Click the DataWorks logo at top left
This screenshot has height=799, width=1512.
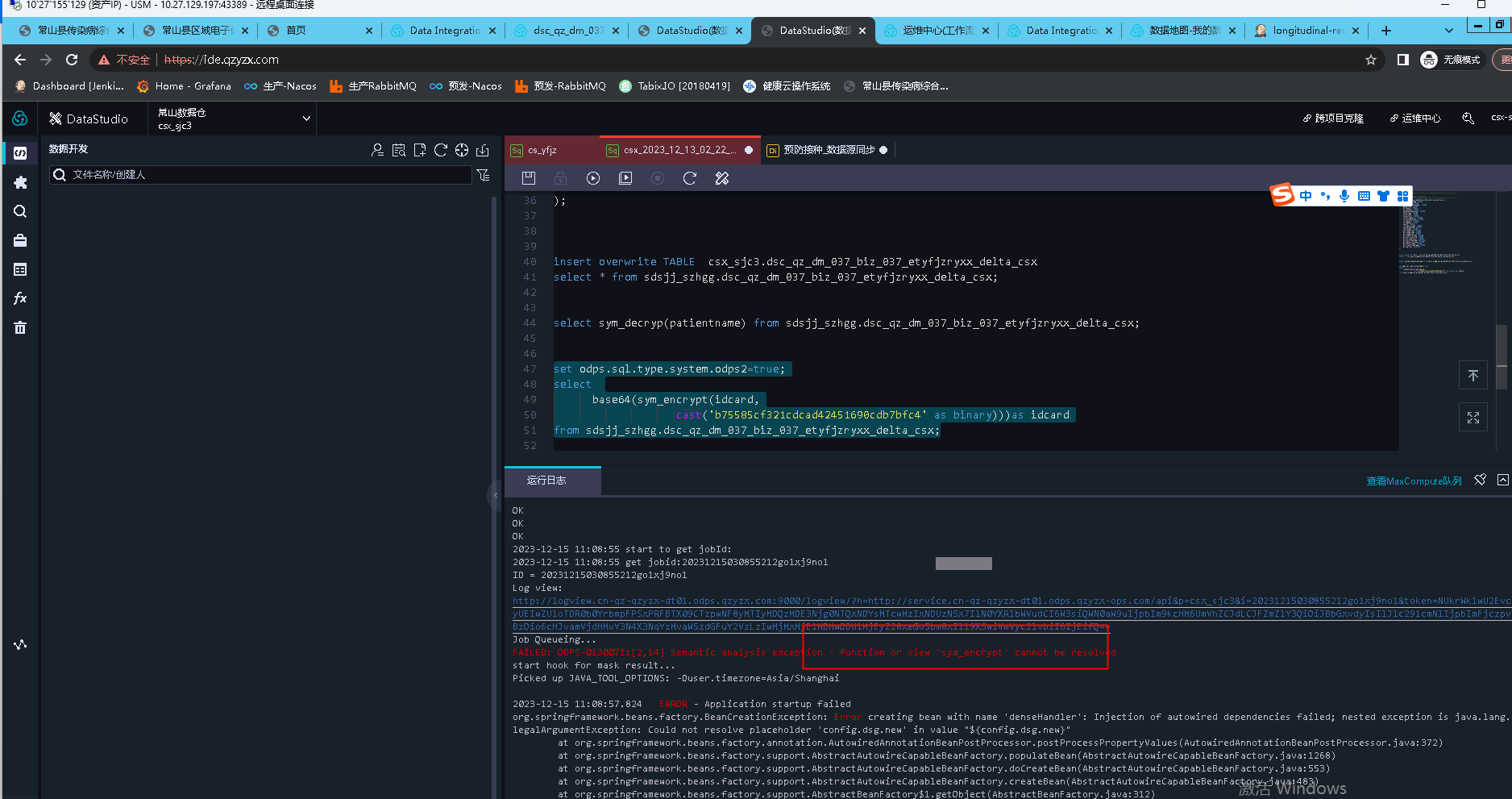(19, 119)
